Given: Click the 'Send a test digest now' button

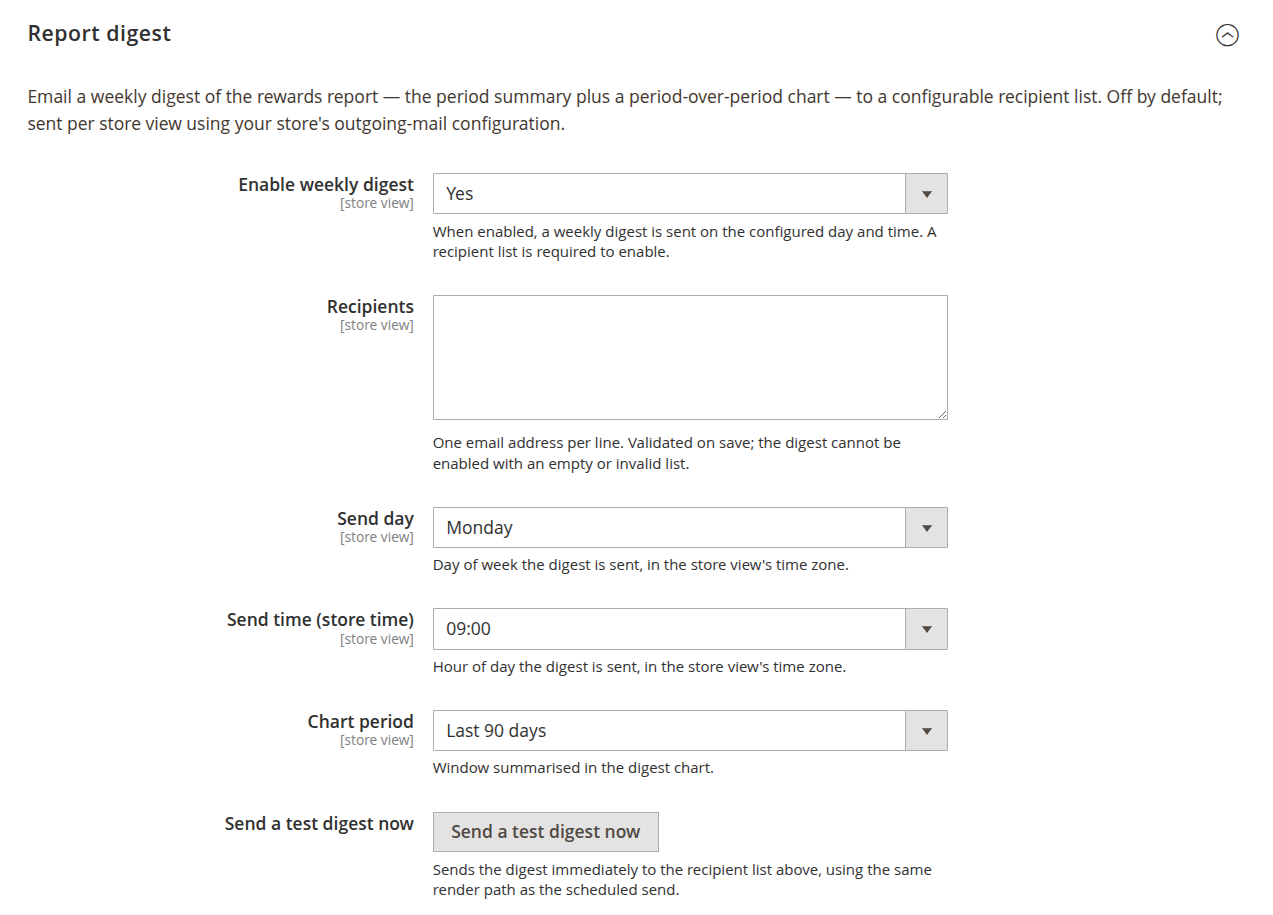Looking at the screenshot, I should (546, 832).
